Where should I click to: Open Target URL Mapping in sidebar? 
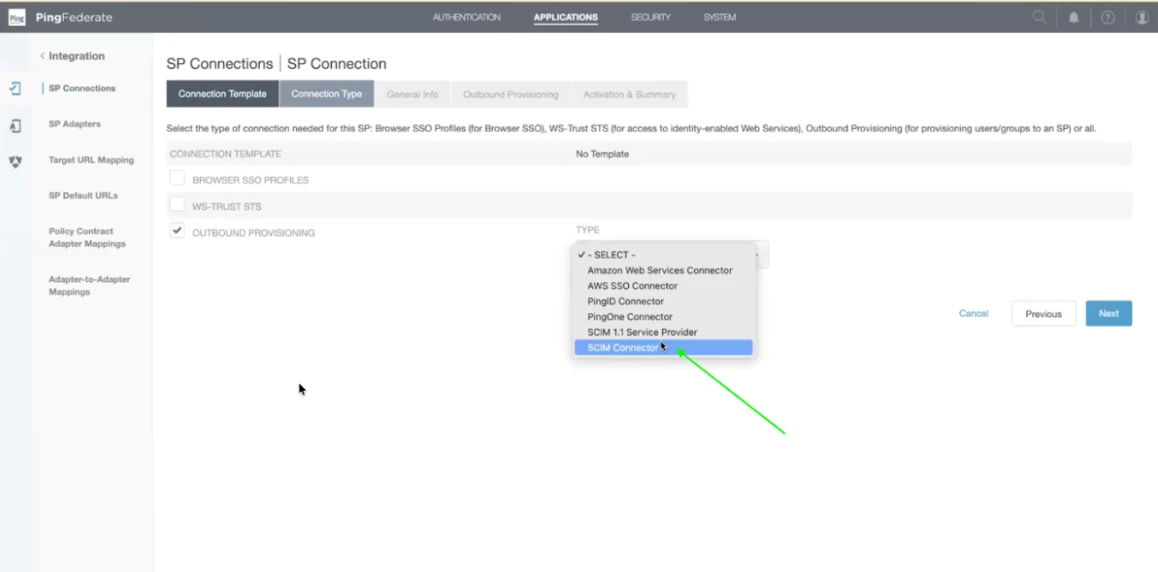92,159
